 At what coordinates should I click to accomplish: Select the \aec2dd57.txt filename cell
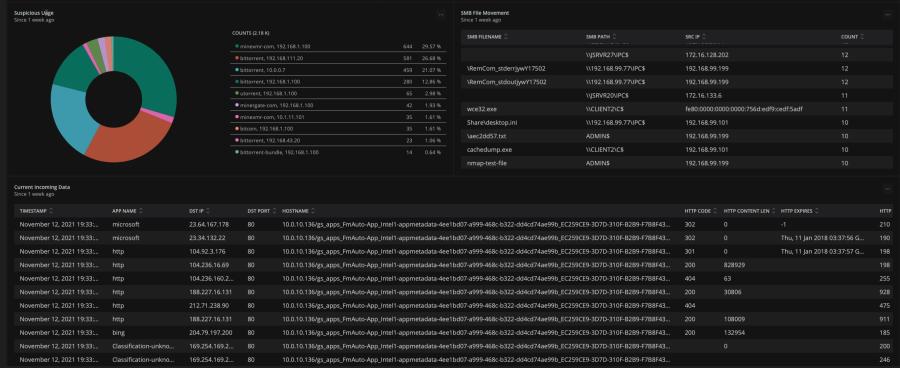click(487, 136)
